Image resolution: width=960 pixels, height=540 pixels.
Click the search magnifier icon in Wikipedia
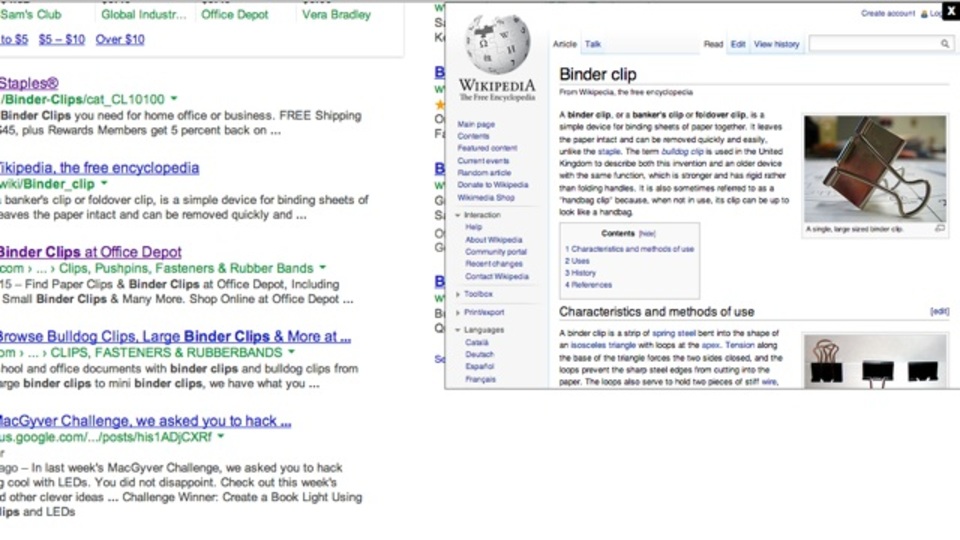[x=945, y=43]
